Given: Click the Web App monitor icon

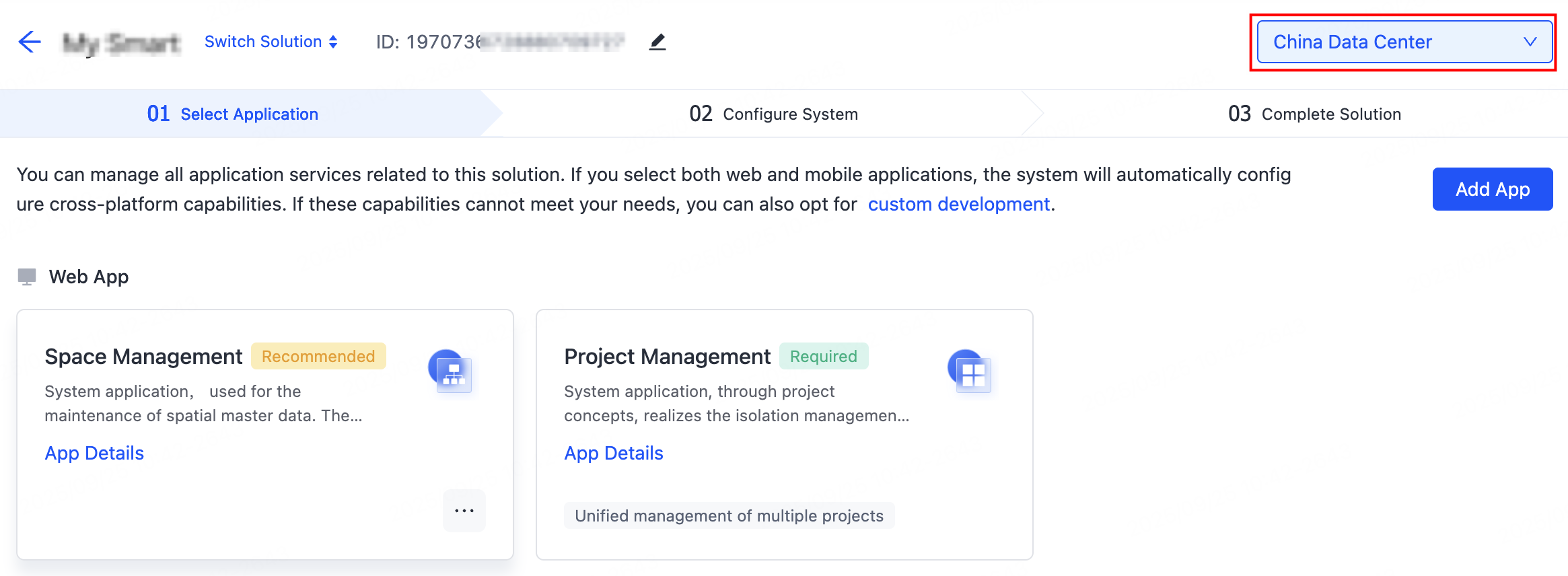Looking at the screenshot, I should coord(27,277).
